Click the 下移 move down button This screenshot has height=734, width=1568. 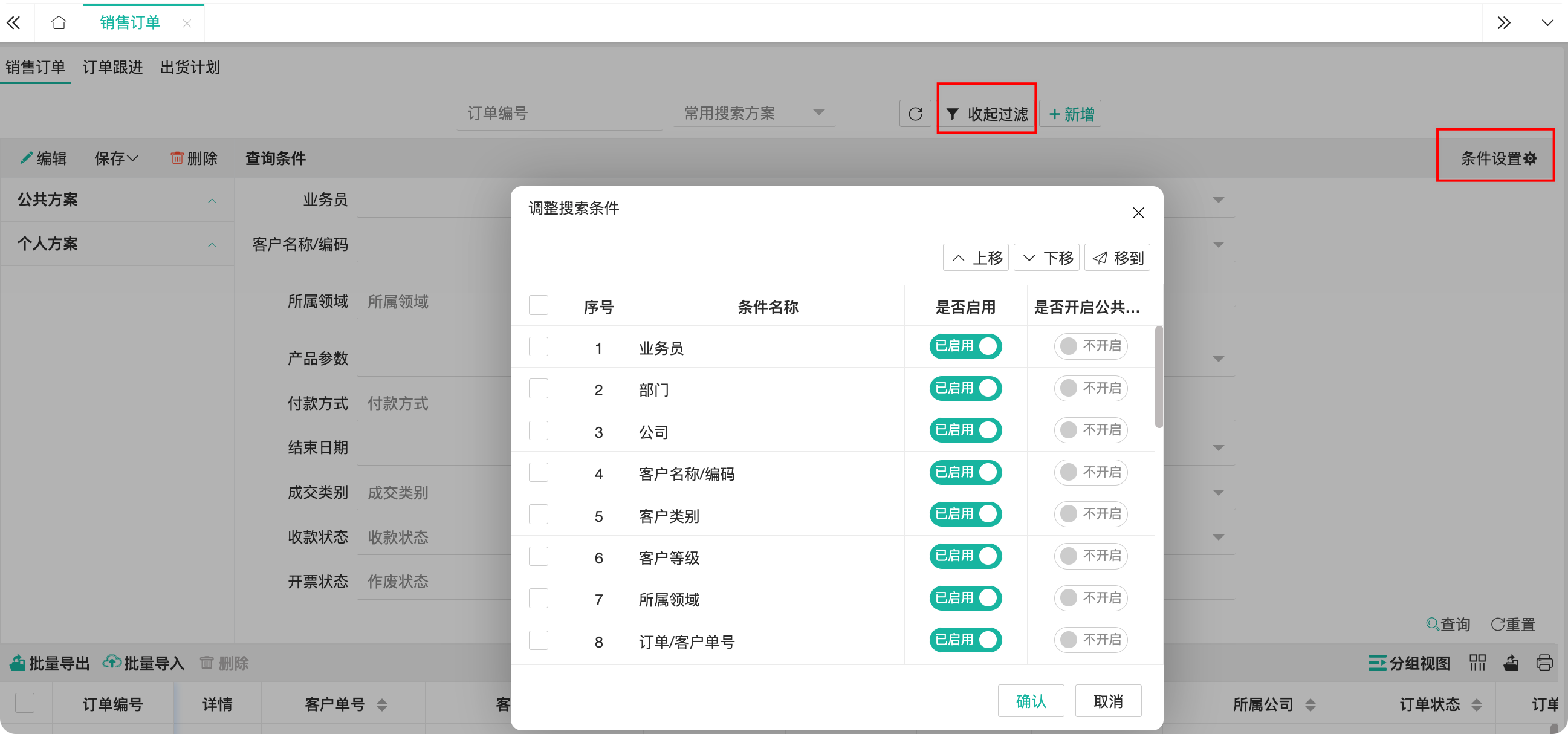click(x=1046, y=258)
